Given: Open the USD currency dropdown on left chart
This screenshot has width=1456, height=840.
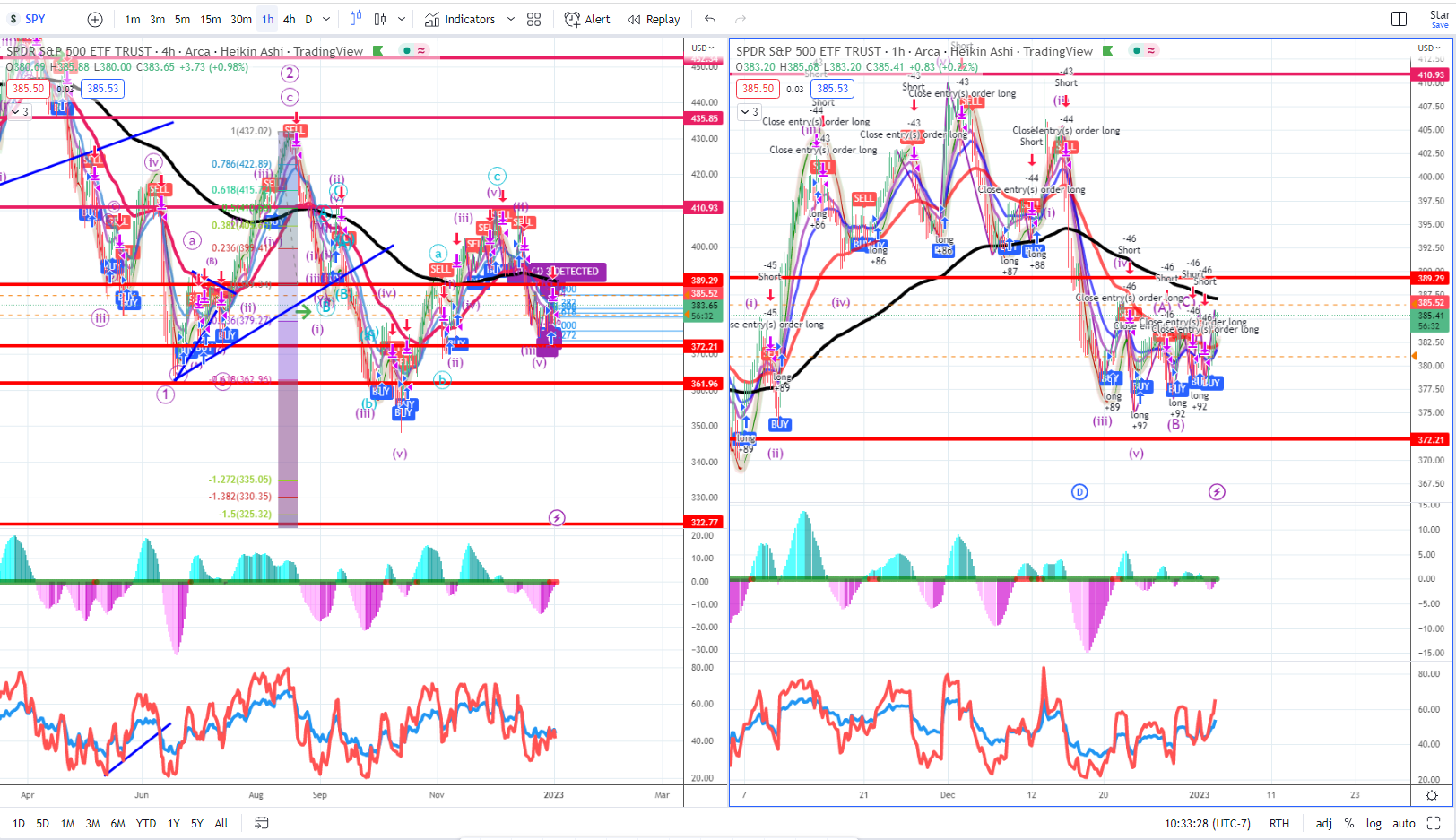Looking at the screenshot, I should (702, 48).
